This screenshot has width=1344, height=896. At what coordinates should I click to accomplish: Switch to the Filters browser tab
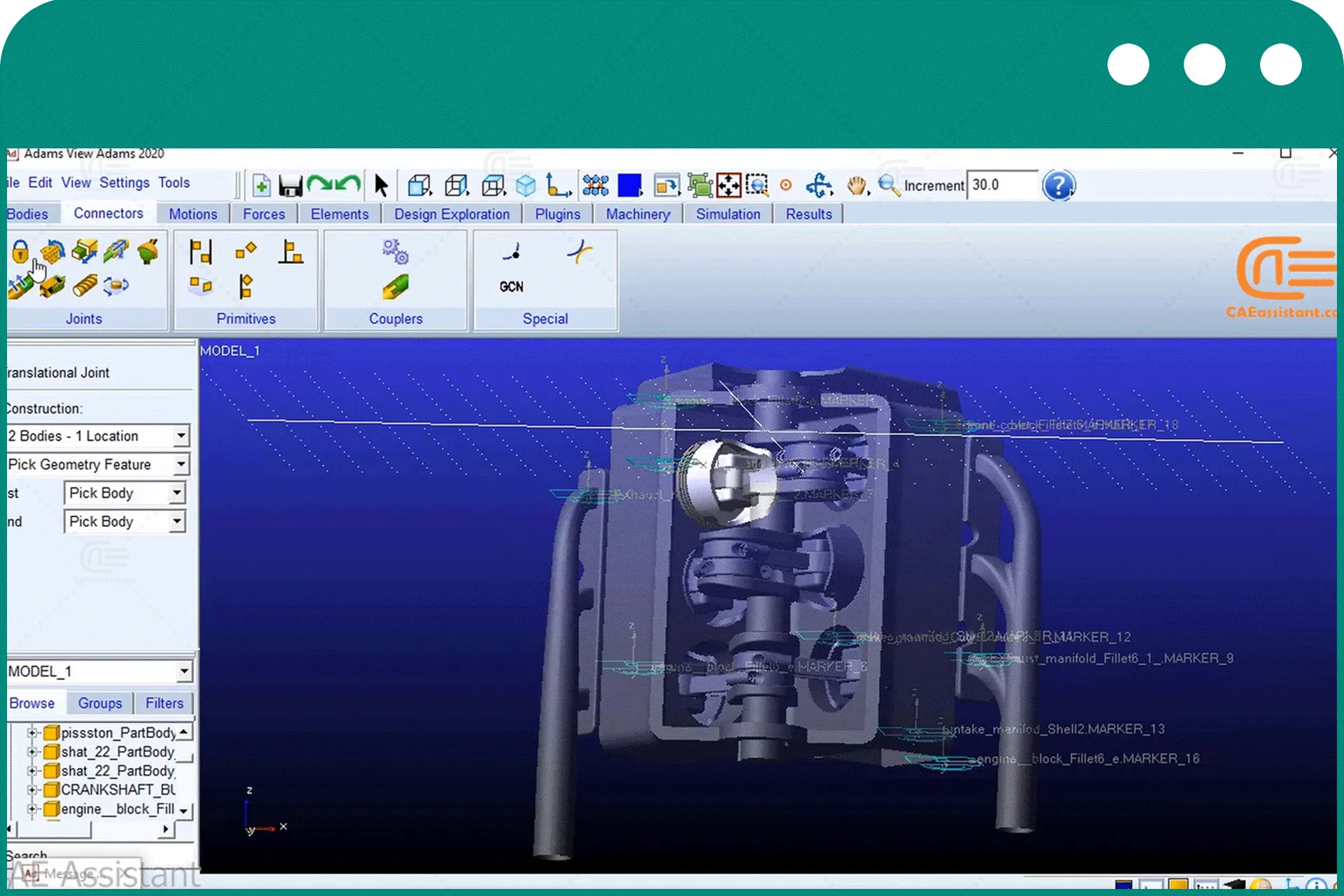(164, 703)
